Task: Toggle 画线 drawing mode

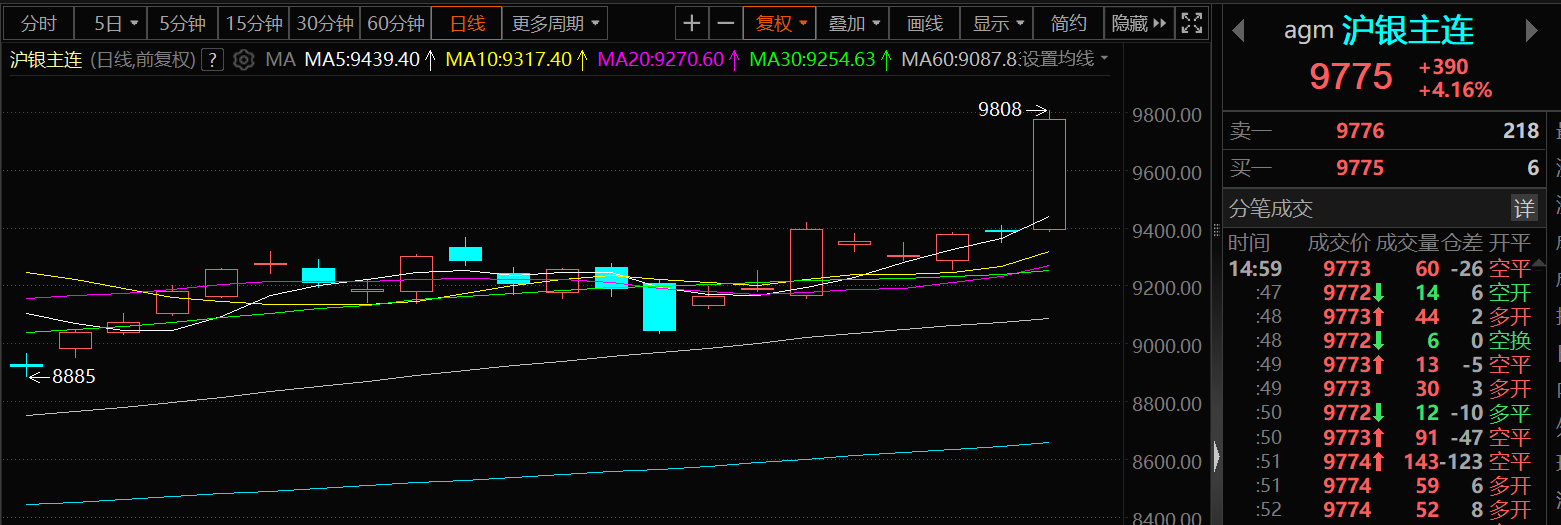Action: tap(925, 22)
